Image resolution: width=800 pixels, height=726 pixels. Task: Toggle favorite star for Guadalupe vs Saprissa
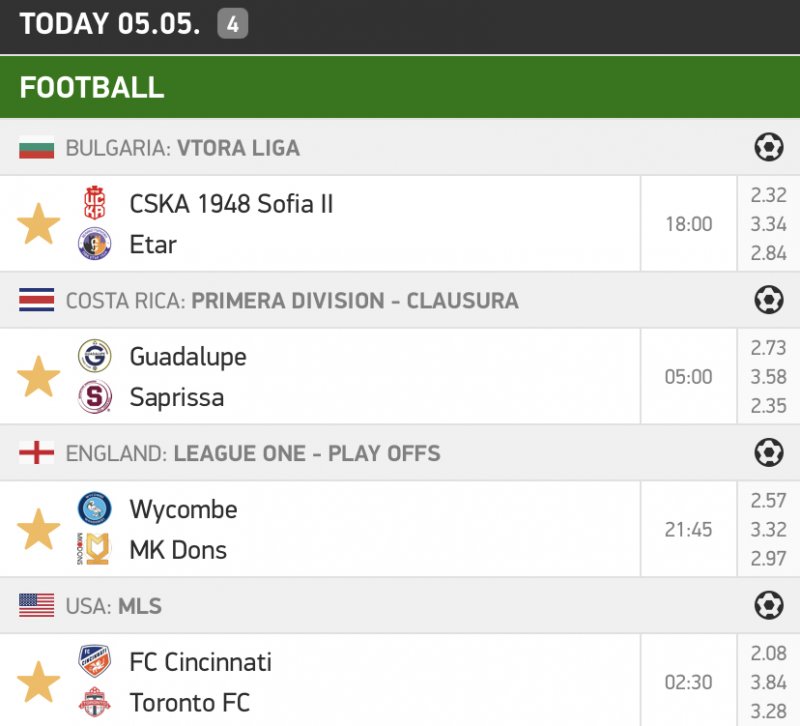pos(39,377)
